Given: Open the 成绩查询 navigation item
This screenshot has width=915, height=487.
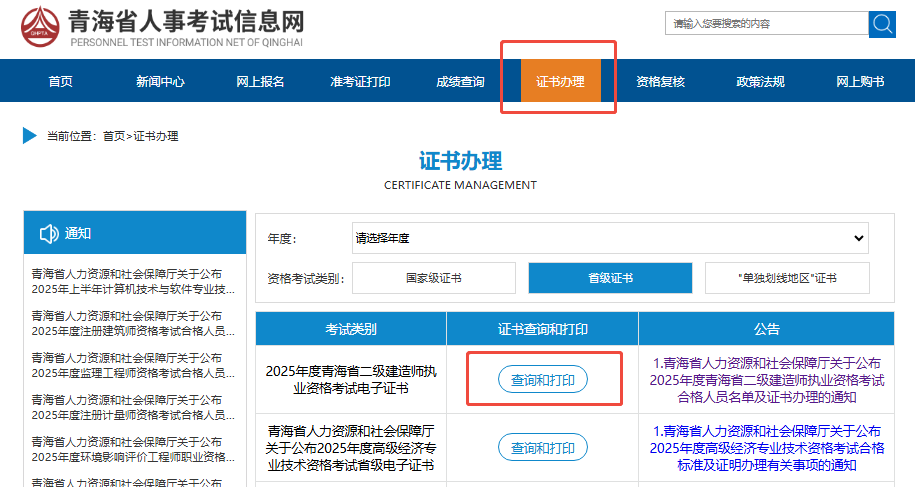Looking at the screenshot, I should click(460, 82).
